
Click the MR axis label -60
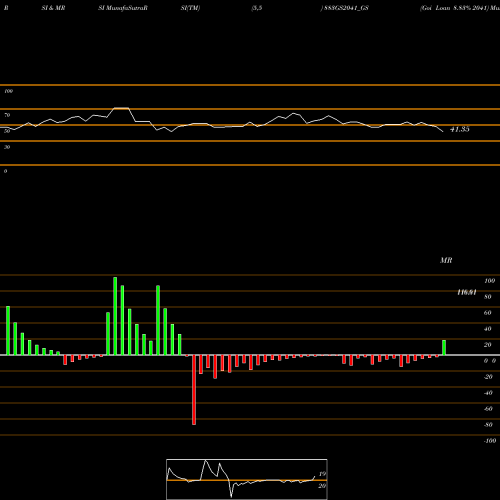pos(488,409)
